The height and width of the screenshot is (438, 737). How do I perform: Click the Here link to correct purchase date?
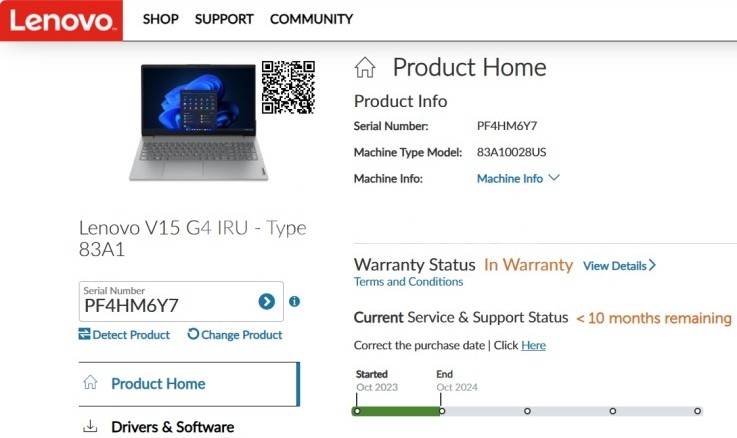click(533, 345)
